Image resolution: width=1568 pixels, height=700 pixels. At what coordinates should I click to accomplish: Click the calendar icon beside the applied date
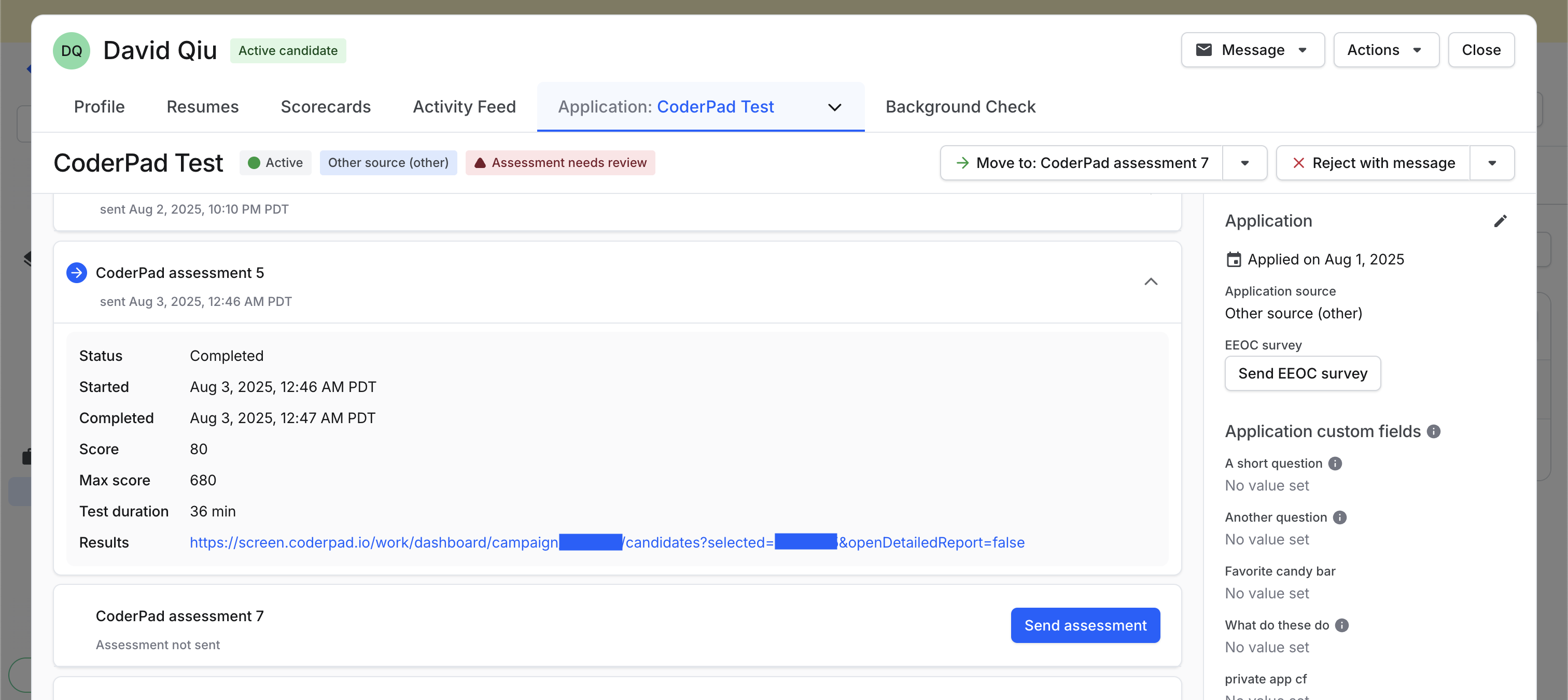click(1234, 259)
